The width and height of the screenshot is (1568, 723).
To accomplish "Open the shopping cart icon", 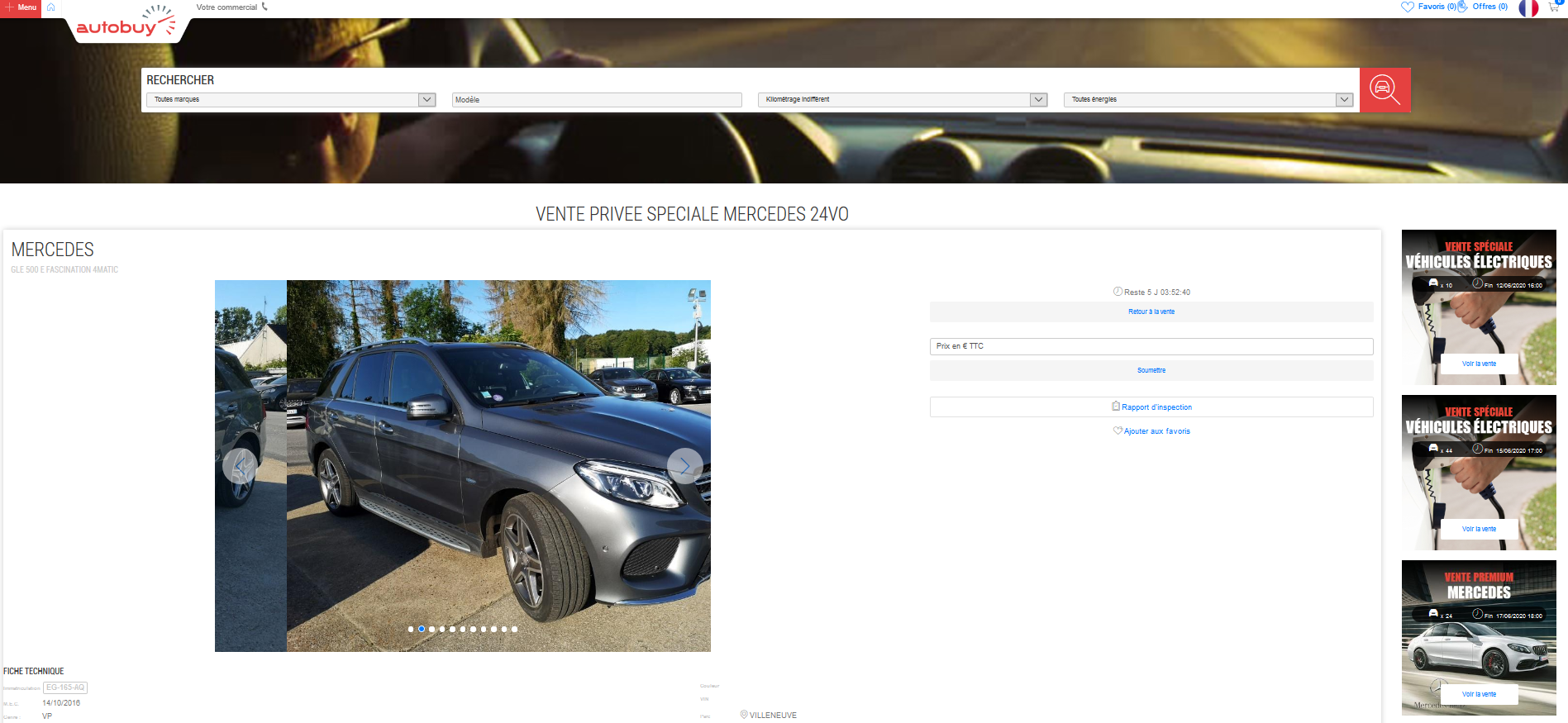I will (x=1554, y=7).
